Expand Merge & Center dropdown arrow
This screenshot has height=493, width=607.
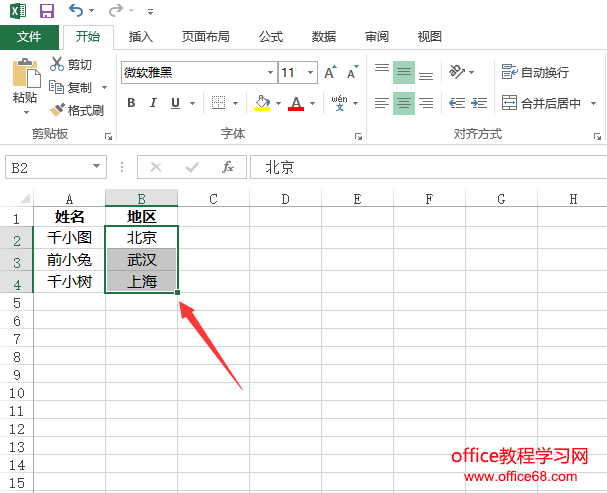593,103
